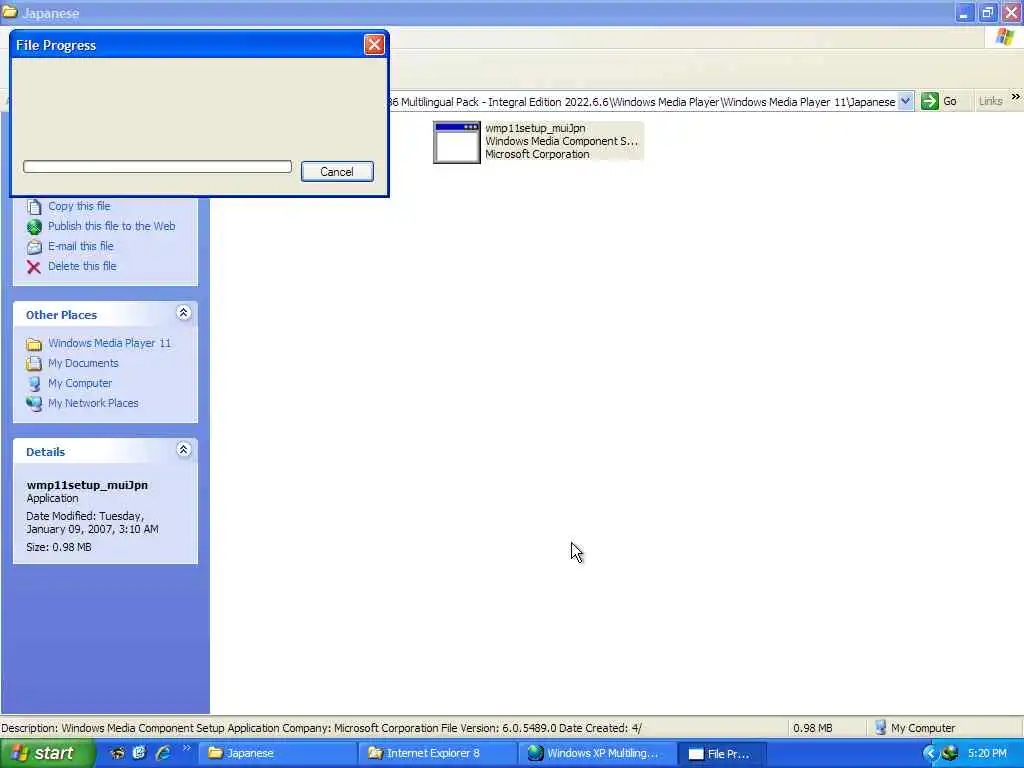
Task: Close the File Progress dialog
Action: (374, 44)
